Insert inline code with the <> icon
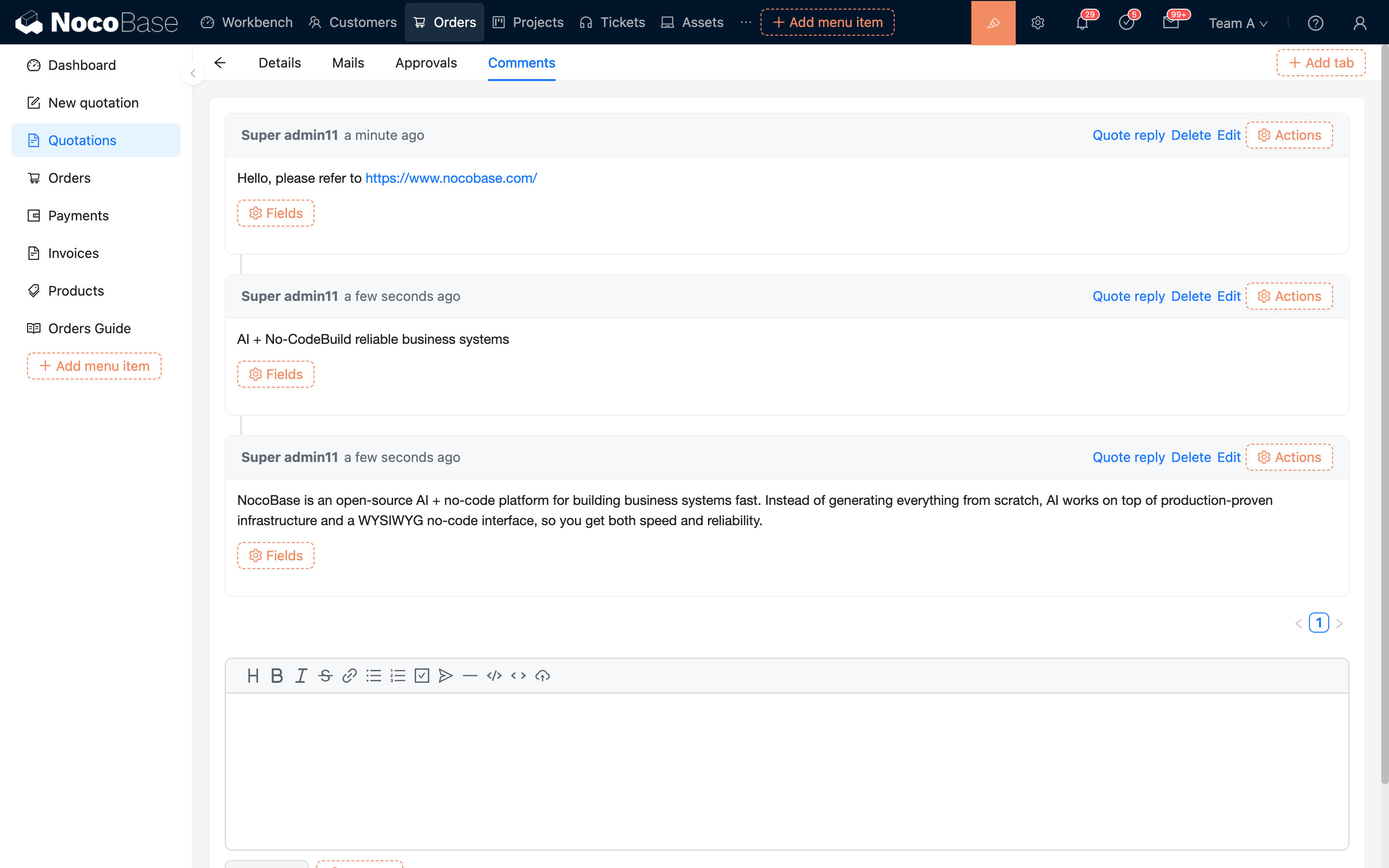The height and width of the screenshot is (868, 1389). coord(518,676)
